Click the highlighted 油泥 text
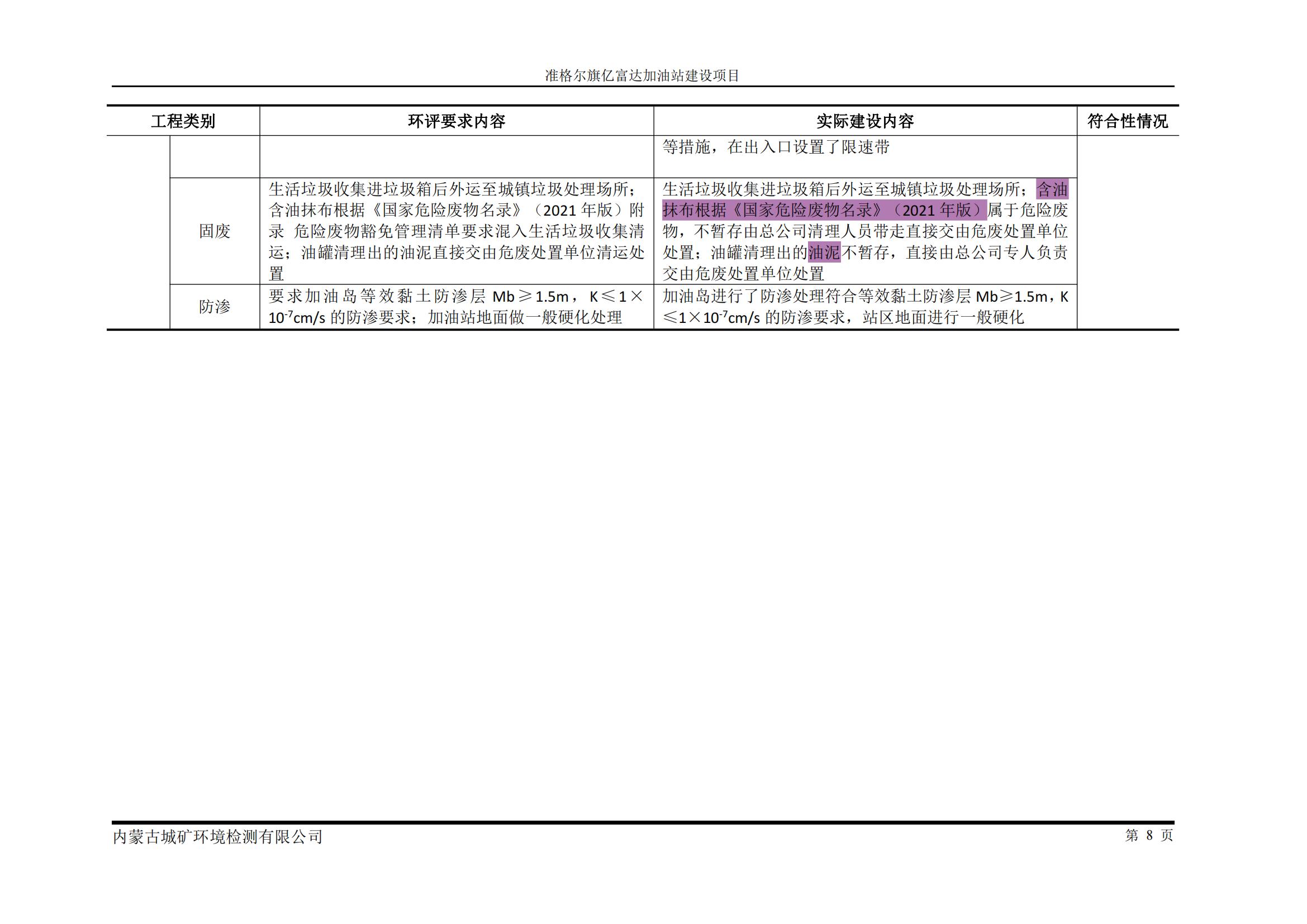Screen dimensions: 1307x924 (x=824, y=253)
